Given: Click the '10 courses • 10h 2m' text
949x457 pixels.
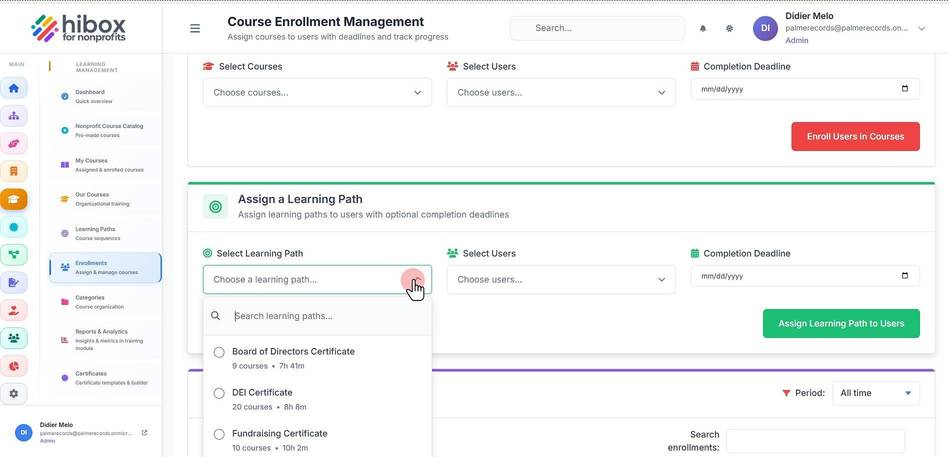Looking at the screenshot, I should pyautogui.click(x=270, y=449).
